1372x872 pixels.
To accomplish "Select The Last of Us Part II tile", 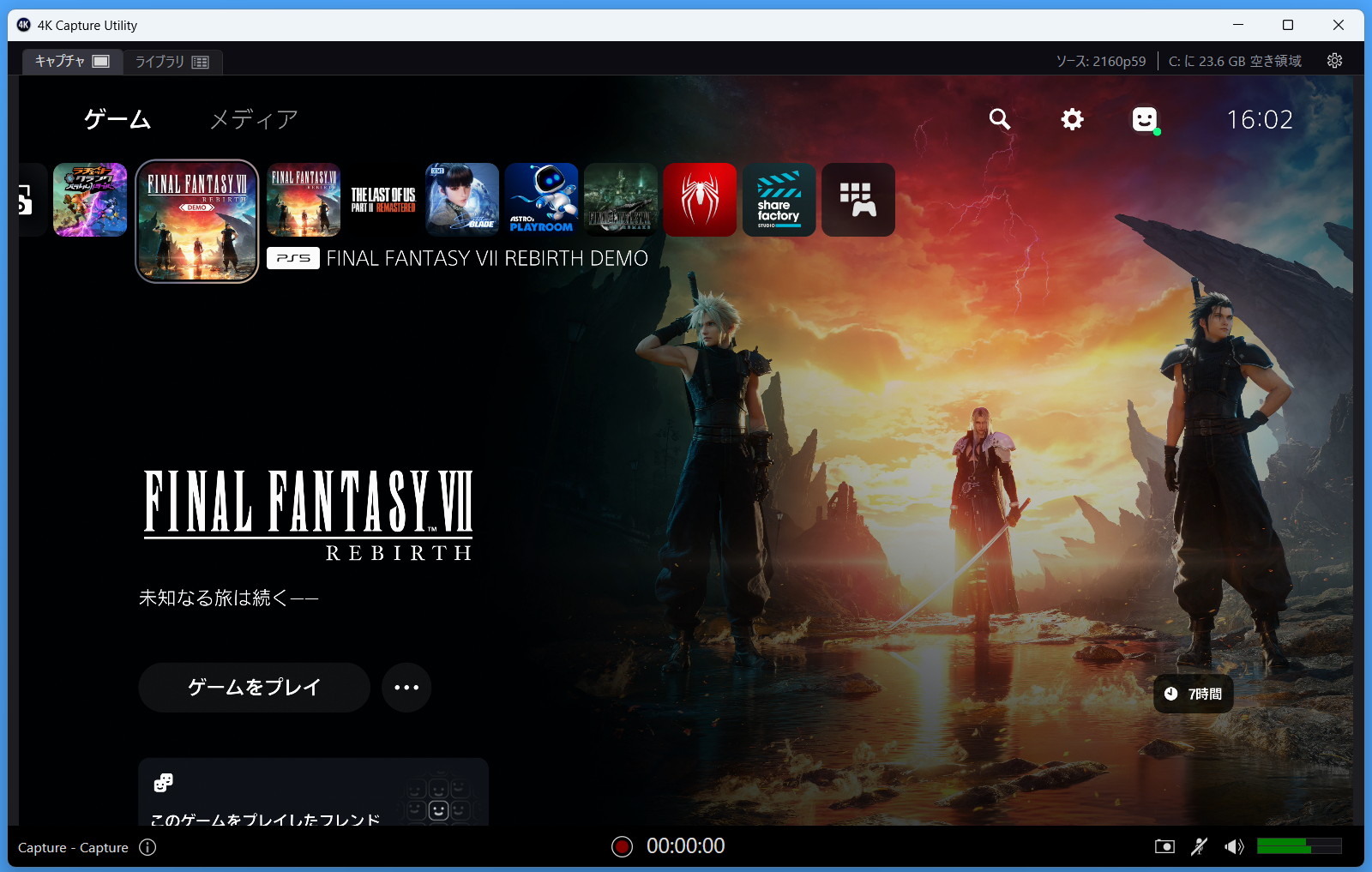I will (383, 200).
